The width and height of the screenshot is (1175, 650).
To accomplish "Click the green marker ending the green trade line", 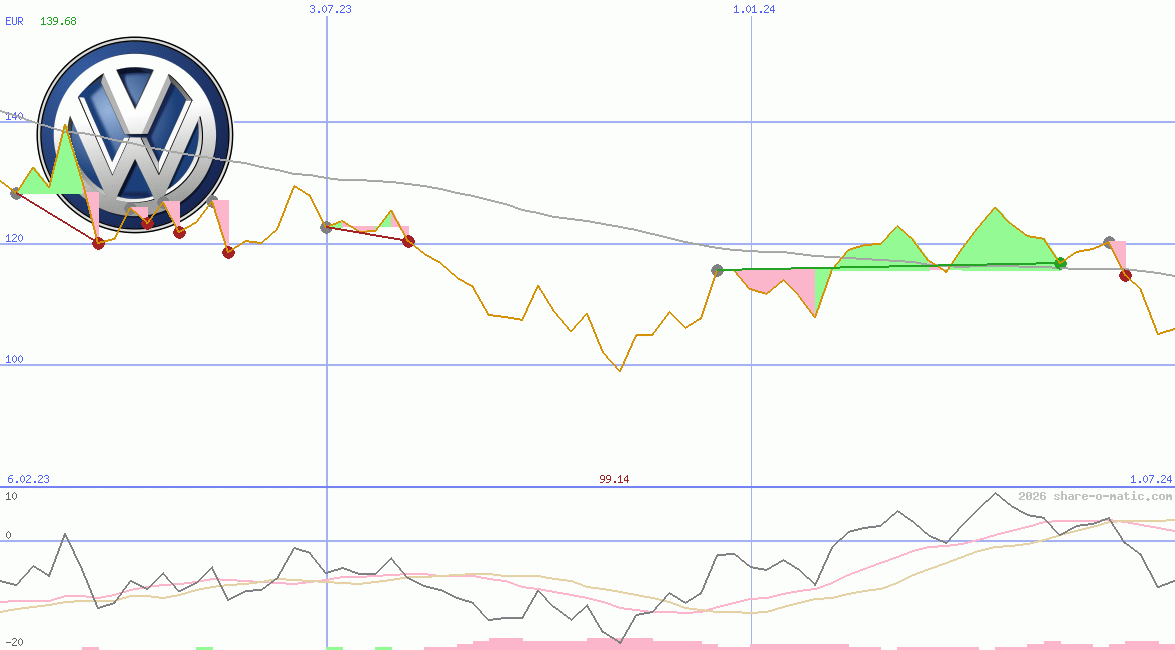I will 1061,263.
